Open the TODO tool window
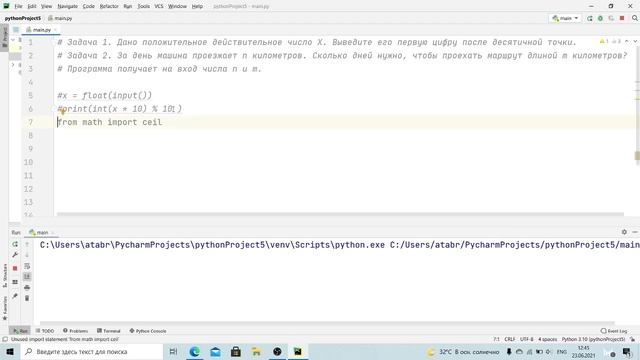640x360 pixels. click(x=45, y=331)
